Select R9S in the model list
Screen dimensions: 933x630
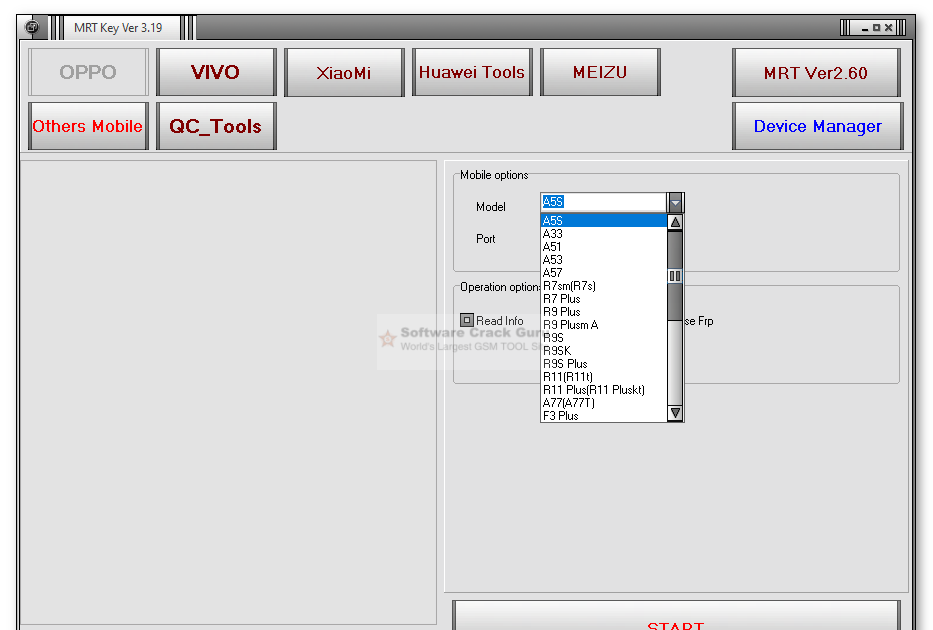603,338
